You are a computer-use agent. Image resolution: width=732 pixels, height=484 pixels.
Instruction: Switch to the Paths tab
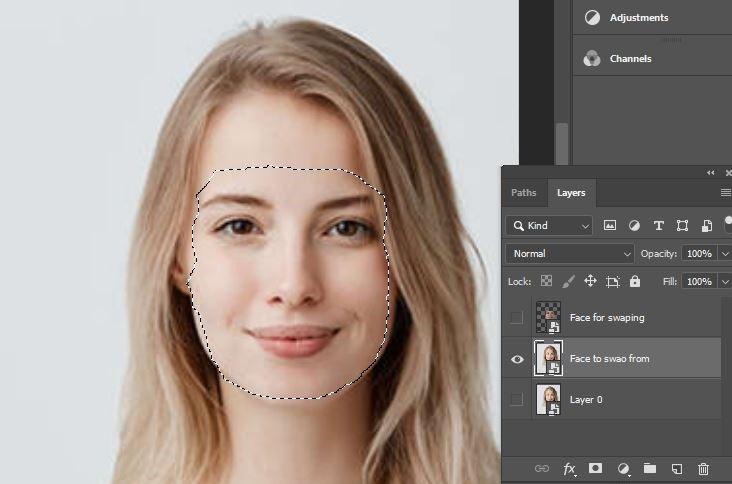[524, 193]
